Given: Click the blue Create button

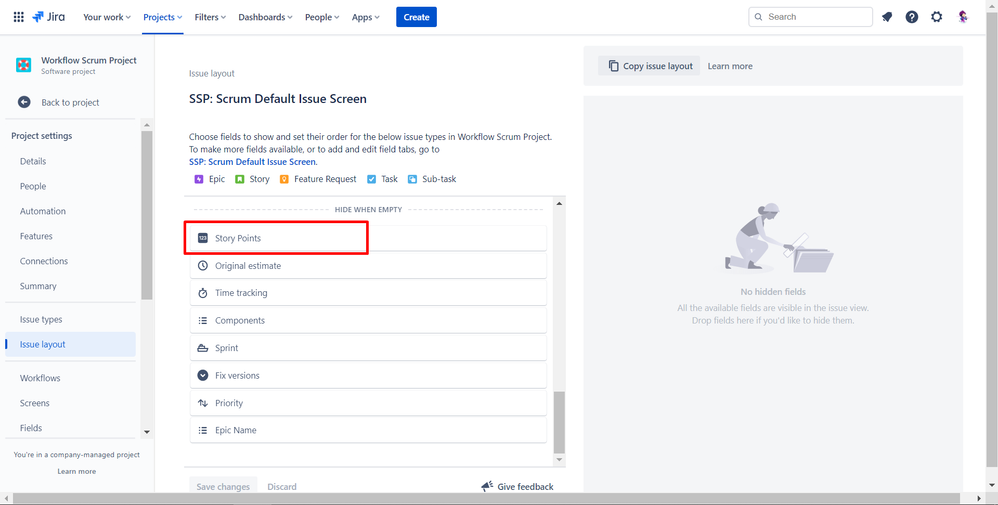Looking at the screenshot, I should [x=416, y=17].
